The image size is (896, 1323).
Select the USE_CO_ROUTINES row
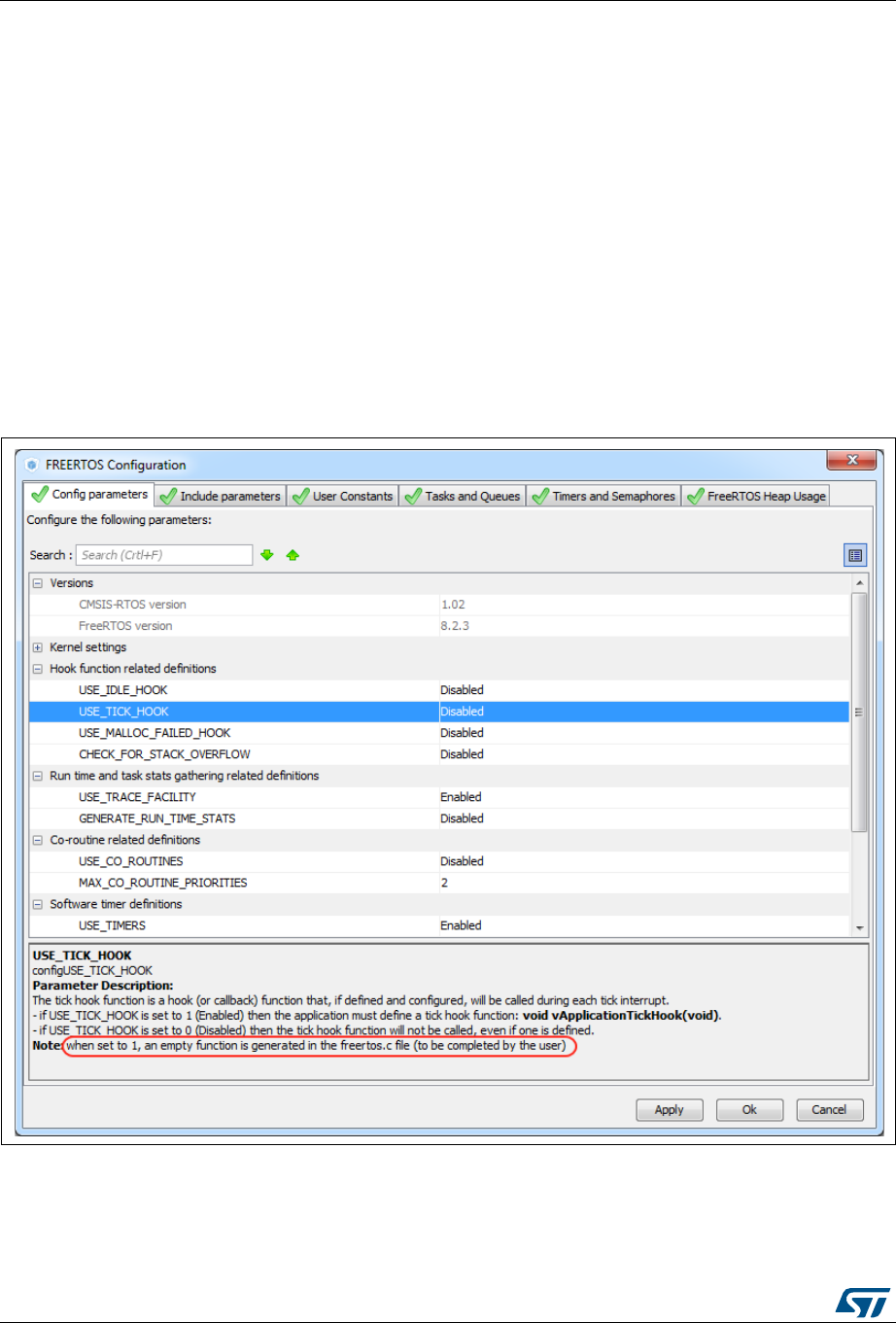tap(439, 861)
